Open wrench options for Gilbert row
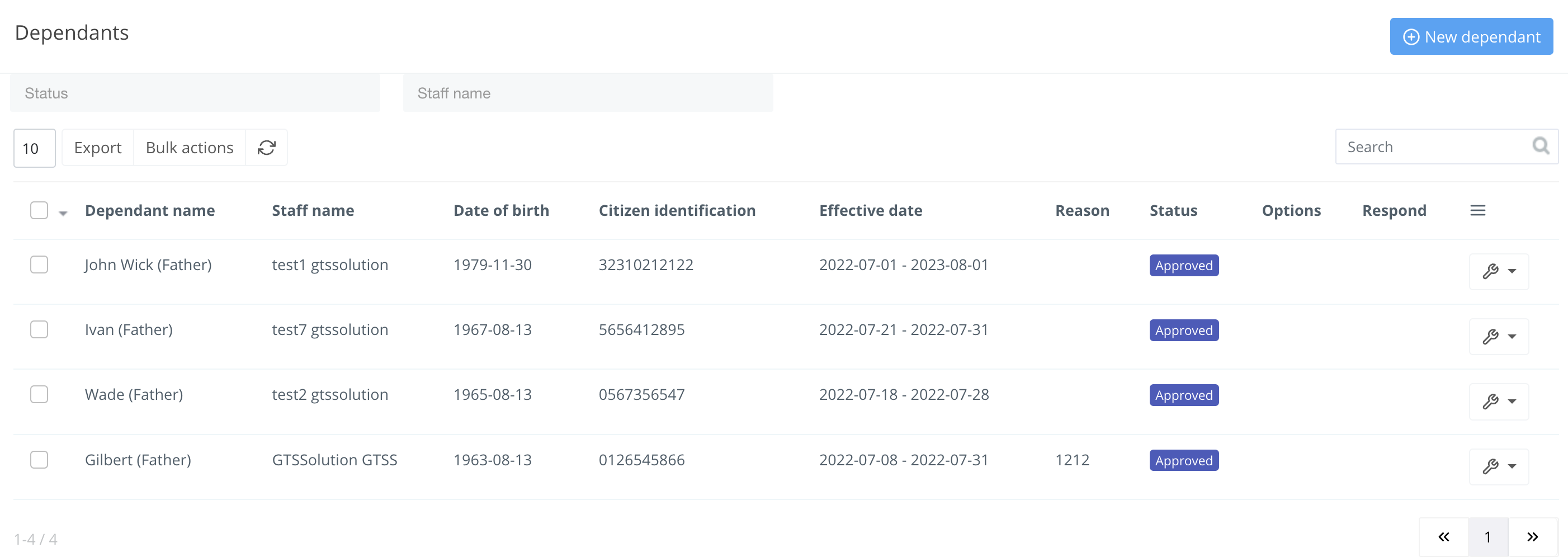The height and width of the screenshot is (557, 1568). pos(1499,467)
